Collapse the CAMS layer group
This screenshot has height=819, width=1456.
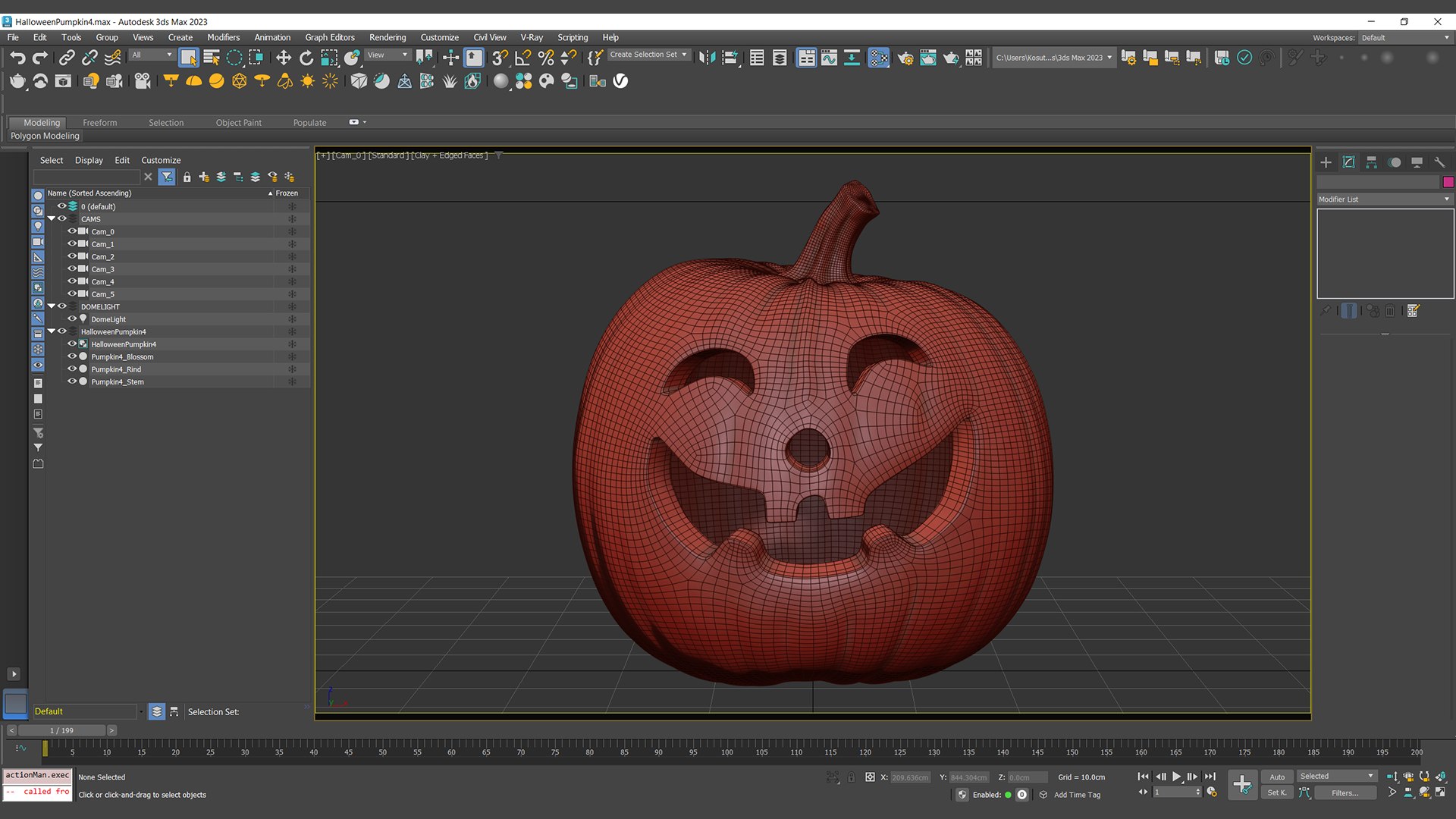(52, 219)
